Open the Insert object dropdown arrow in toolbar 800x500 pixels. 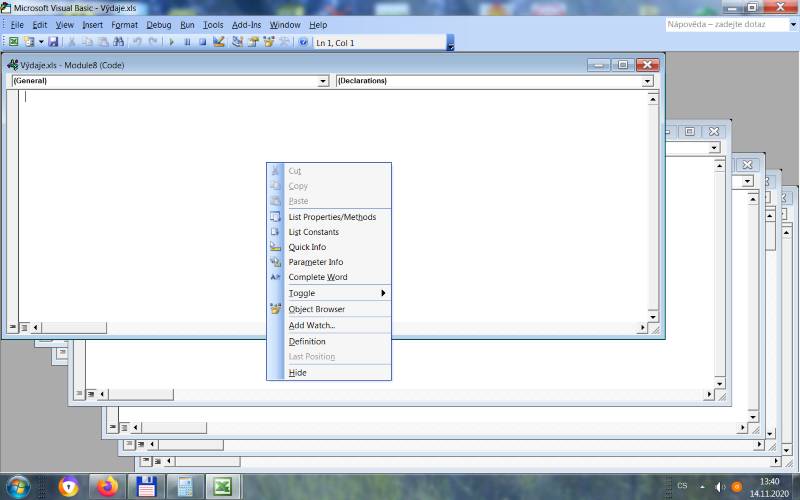coord(41,42)
